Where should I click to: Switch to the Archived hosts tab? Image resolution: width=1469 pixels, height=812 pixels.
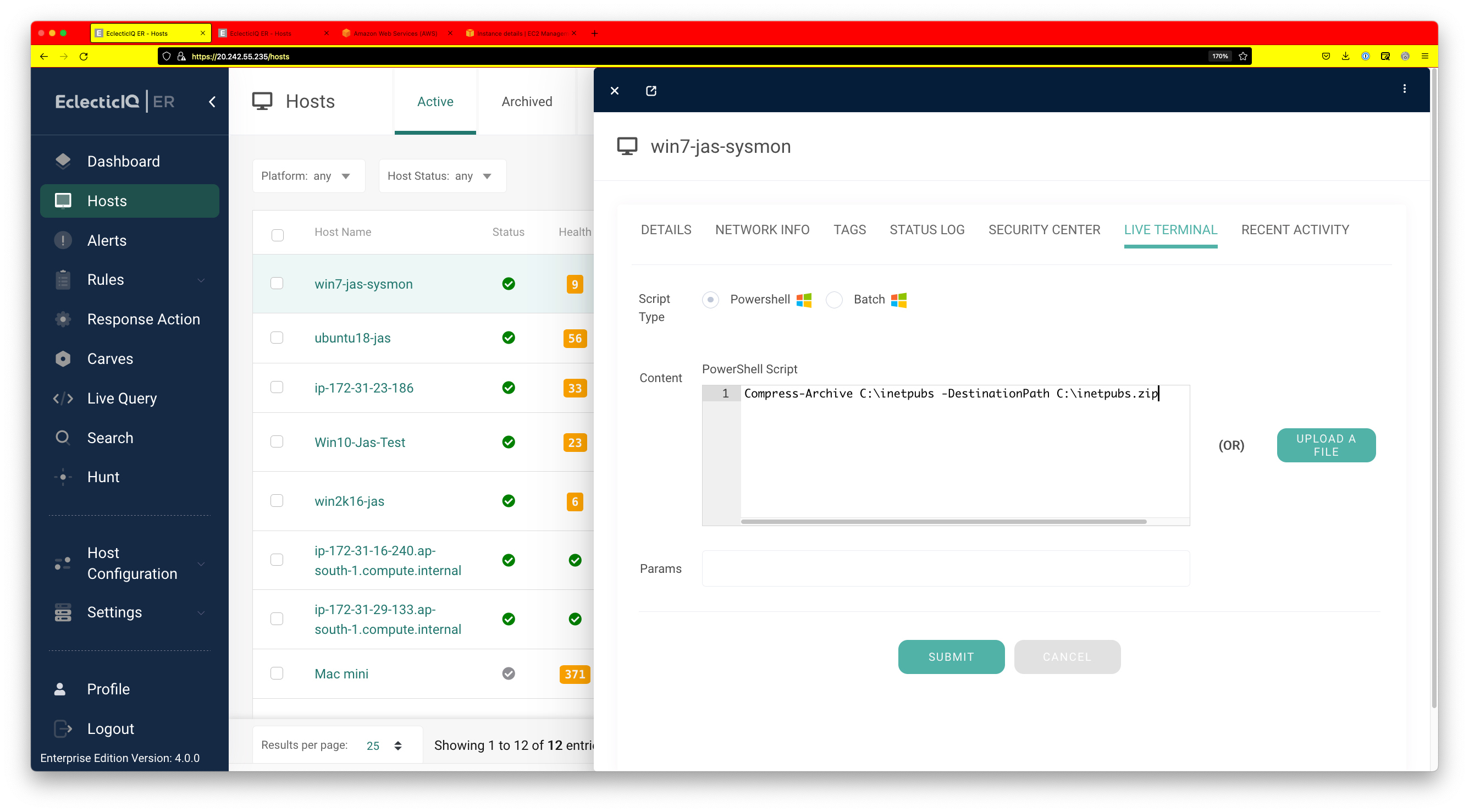tap(526, 102)
